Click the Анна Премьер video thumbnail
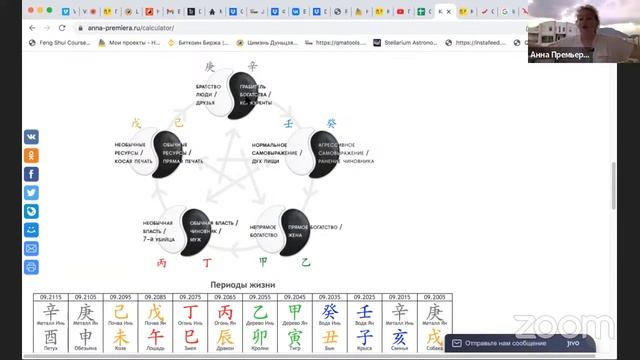The height and width of the screenshot is (360, 640). click(x=584, y=31)
